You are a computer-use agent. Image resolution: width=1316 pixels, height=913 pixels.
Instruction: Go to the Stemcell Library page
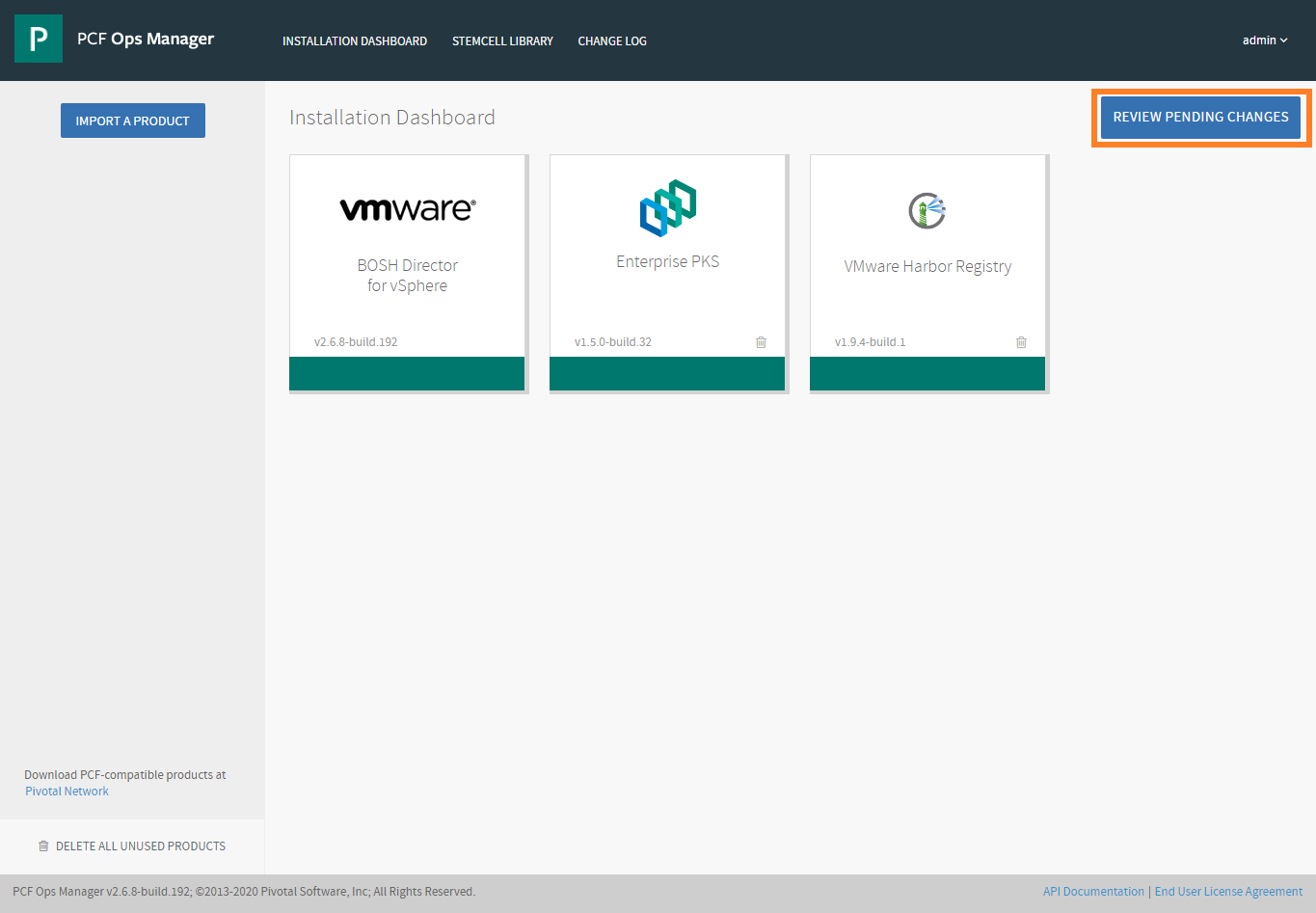[502, 41]
